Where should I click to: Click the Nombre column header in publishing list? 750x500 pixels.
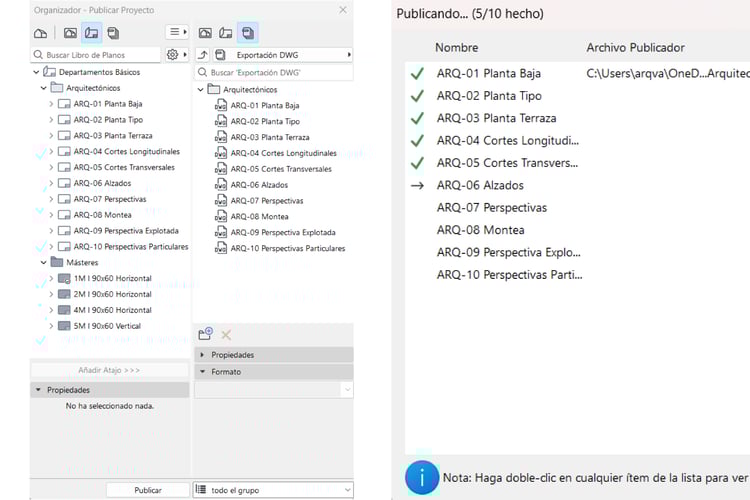click(456, 48)
